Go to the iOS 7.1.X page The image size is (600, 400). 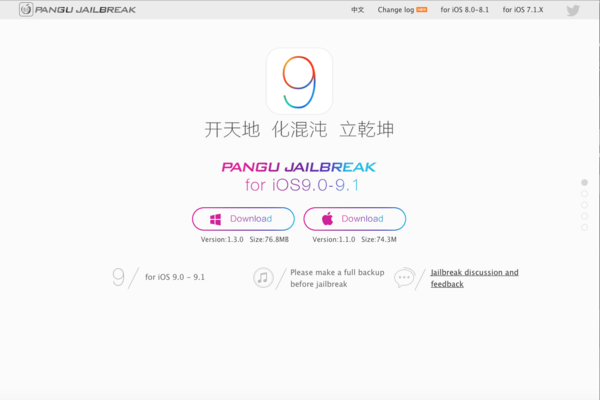523,10
